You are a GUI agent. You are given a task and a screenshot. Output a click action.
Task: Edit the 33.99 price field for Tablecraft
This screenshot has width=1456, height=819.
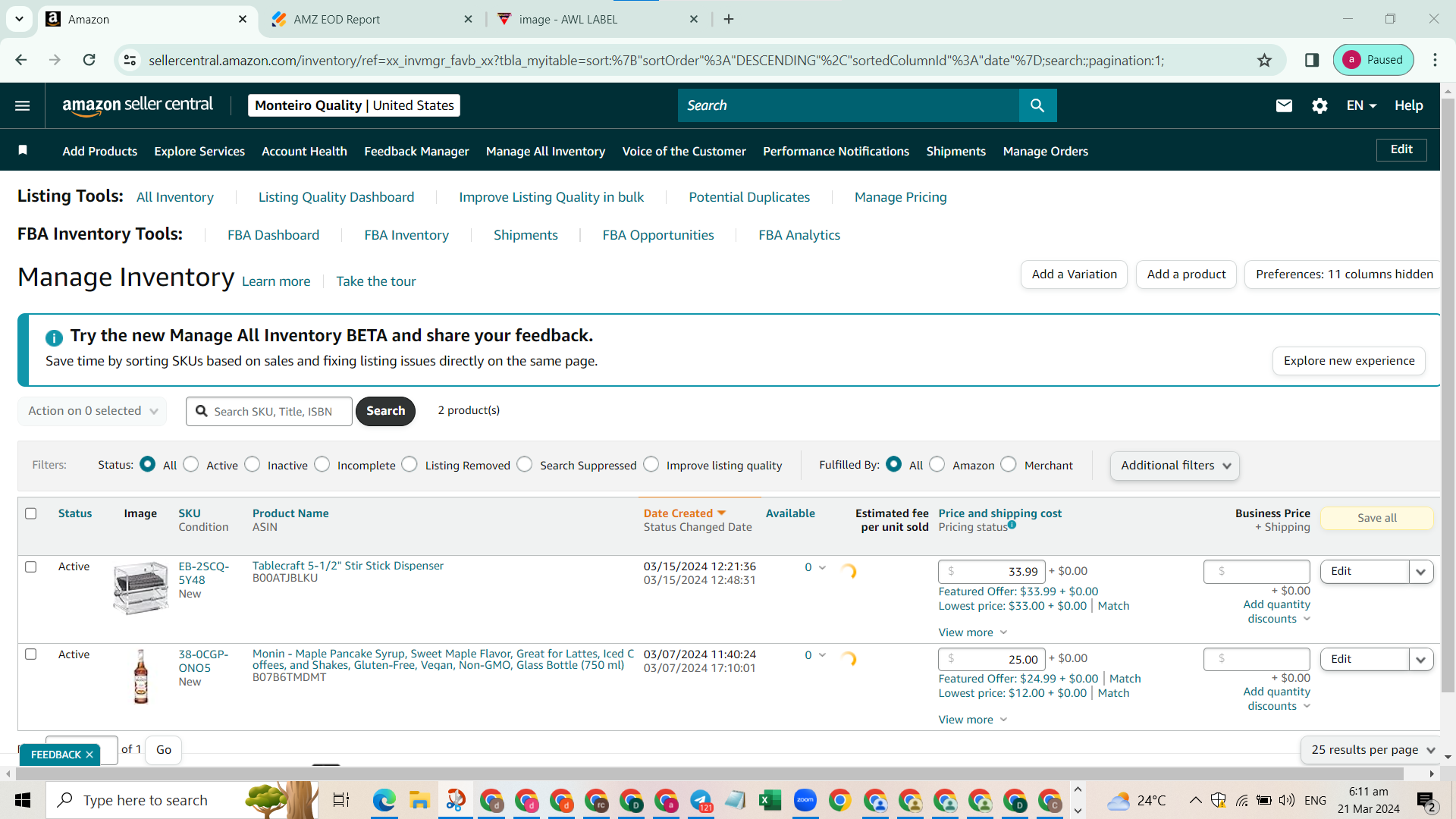pos(992,572)
